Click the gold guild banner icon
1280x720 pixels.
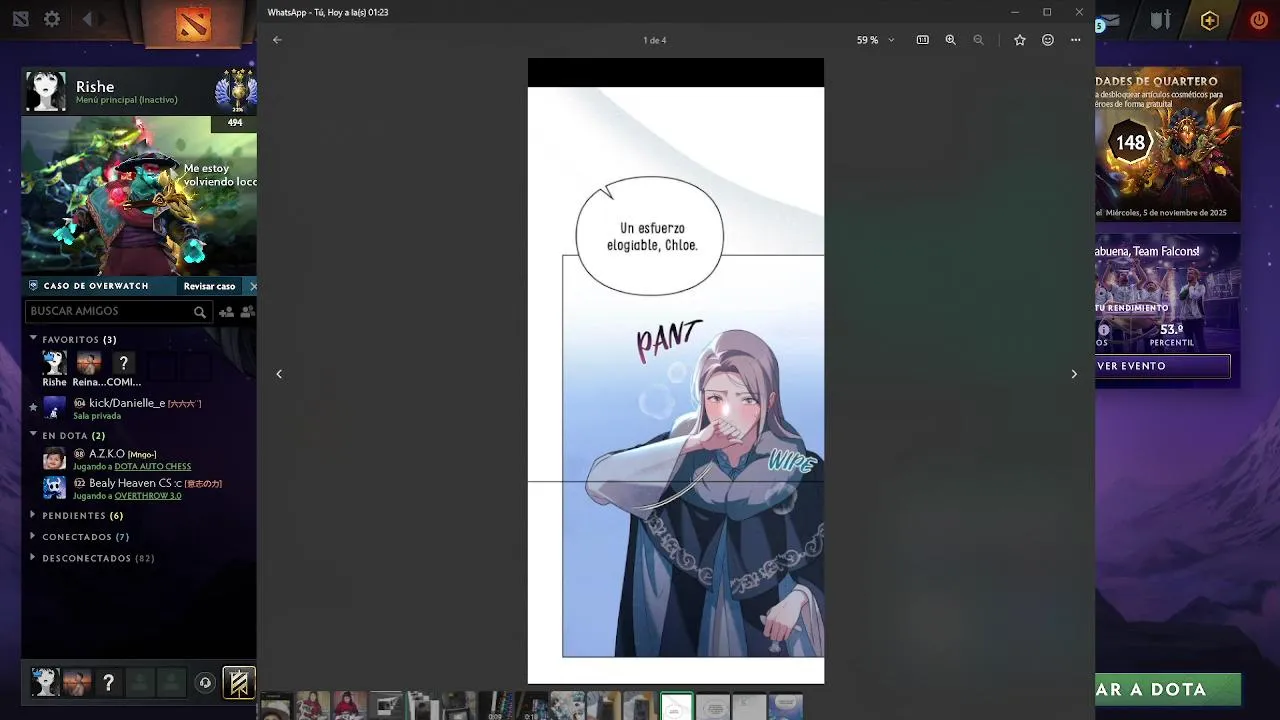click(x=238, y=683)
